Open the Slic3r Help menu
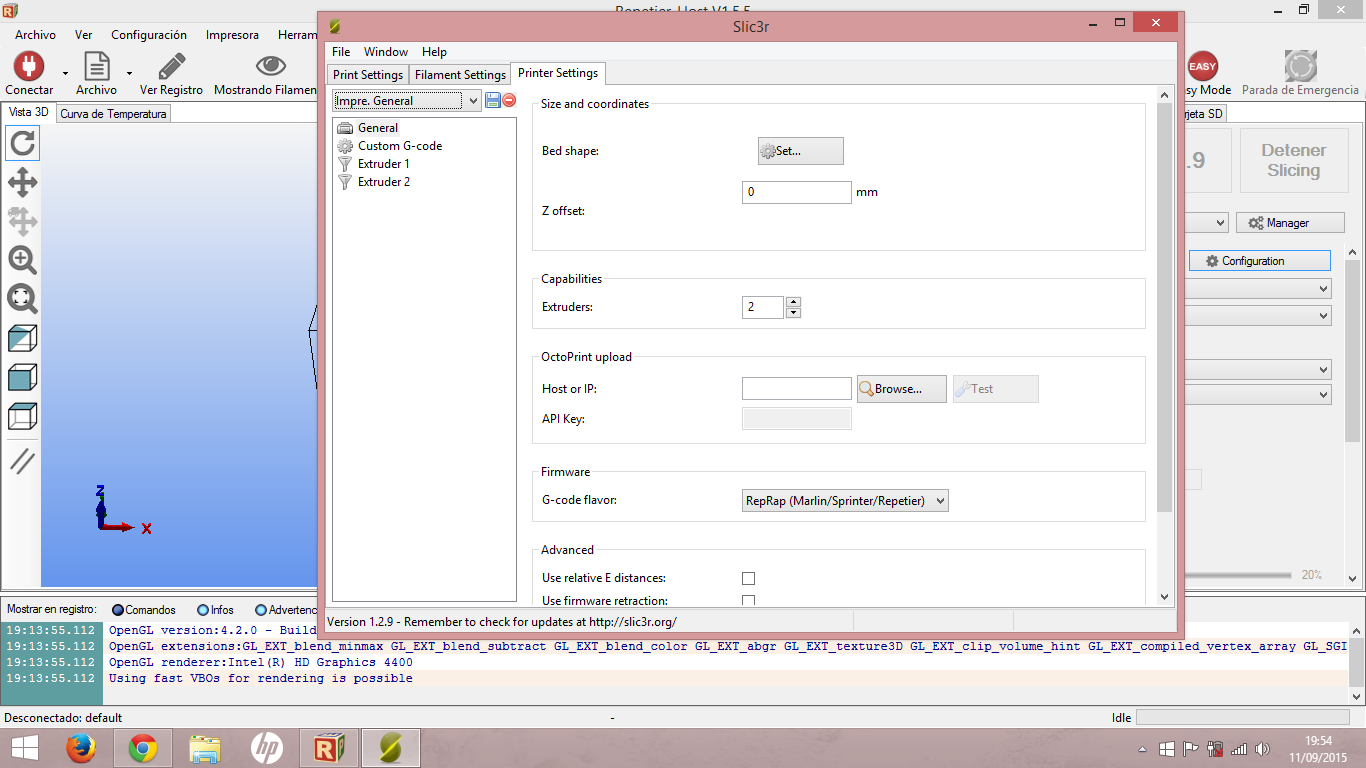 pos(434,52)
